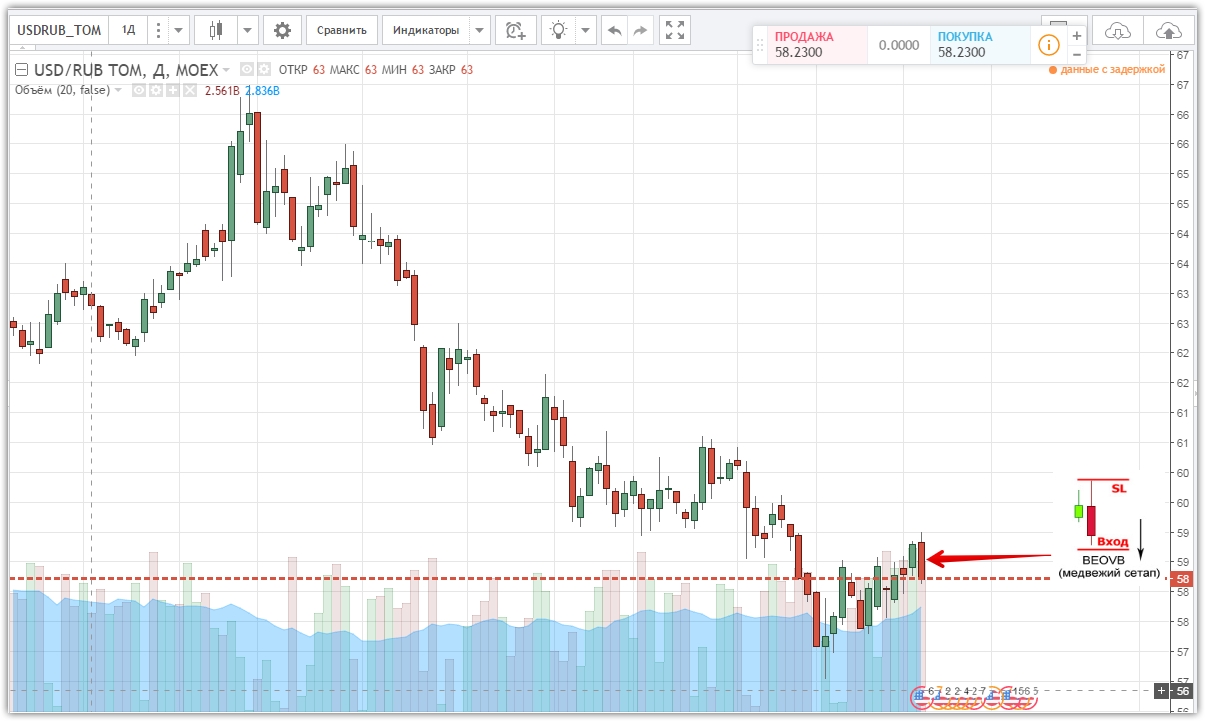Viewport: 1205px width, 721px height.
Task: Expand the Индикаторы dropdown arrow
Action: (480, 30)
